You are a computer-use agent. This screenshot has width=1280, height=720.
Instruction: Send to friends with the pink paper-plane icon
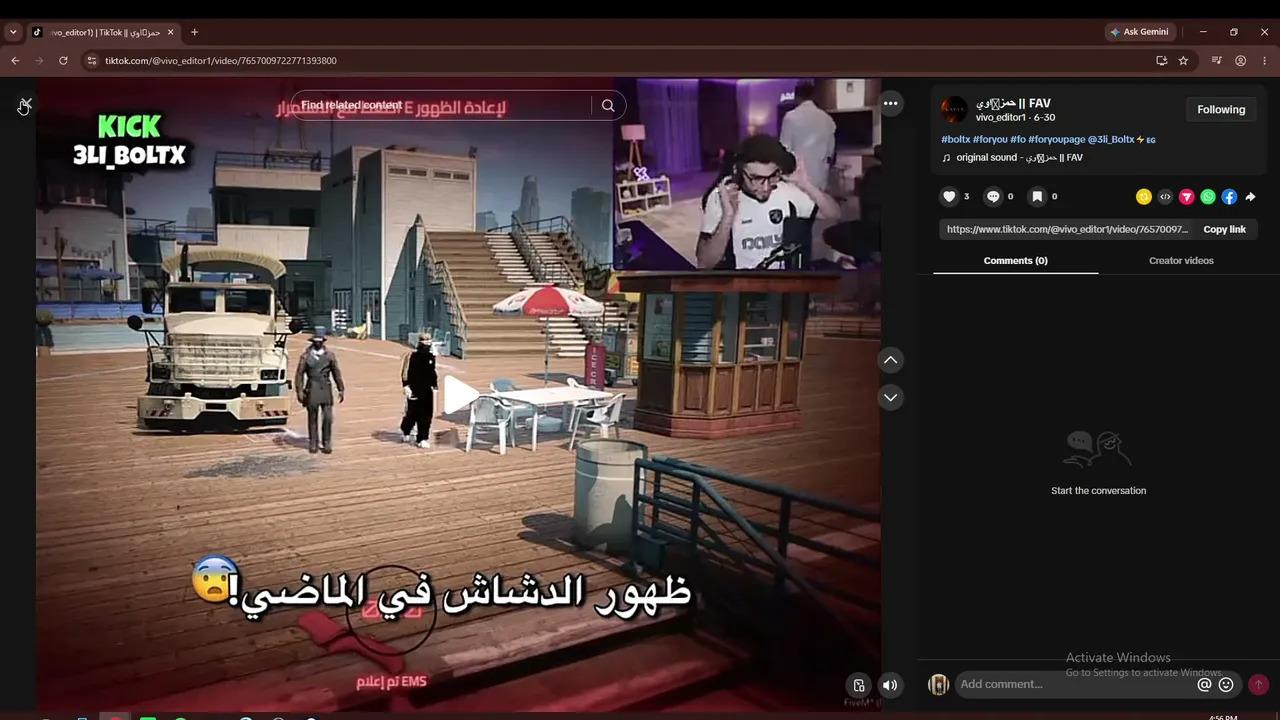coord(1187,197)
